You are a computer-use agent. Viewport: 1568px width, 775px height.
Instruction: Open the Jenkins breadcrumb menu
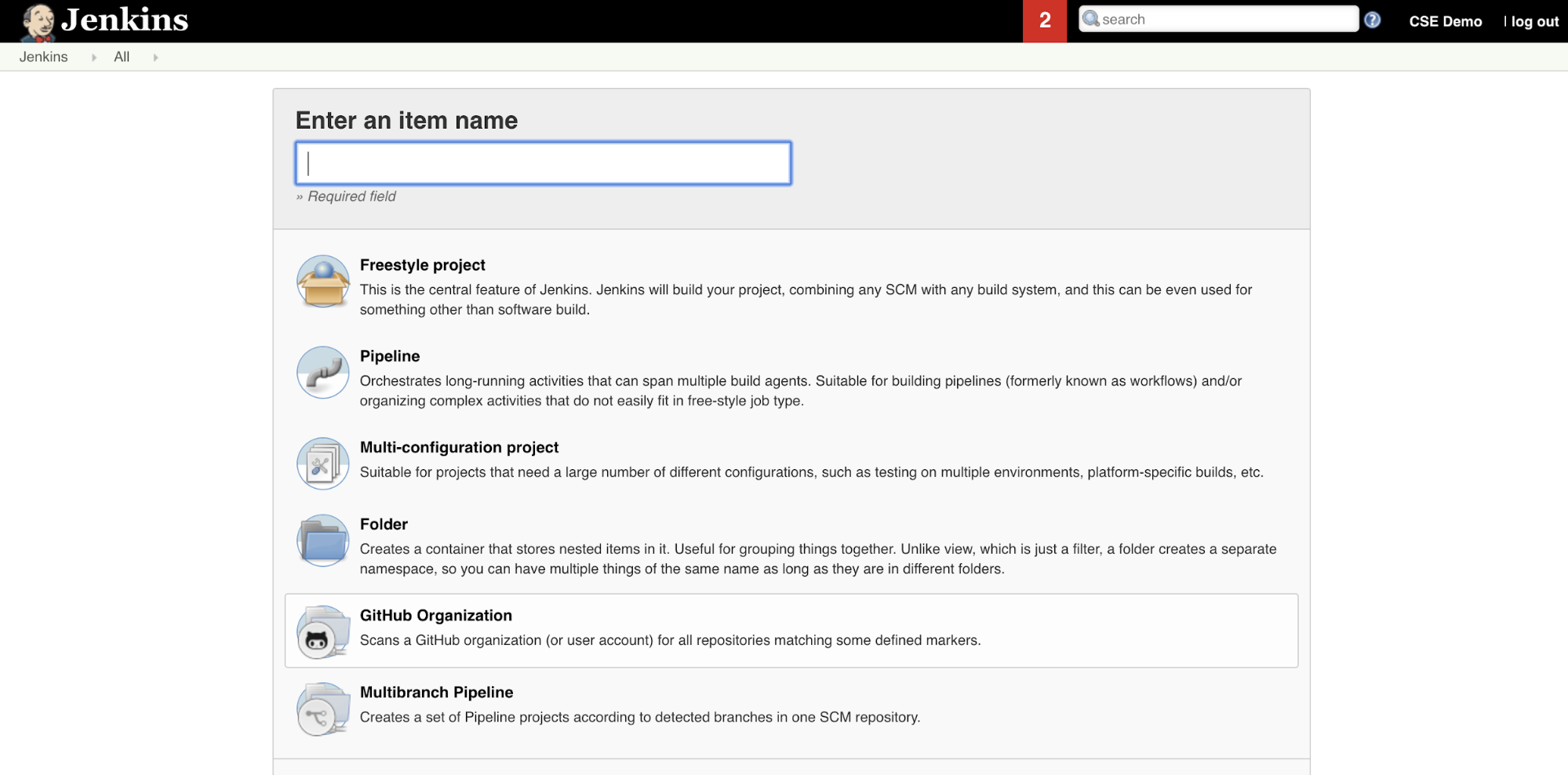tap(44, 56)
